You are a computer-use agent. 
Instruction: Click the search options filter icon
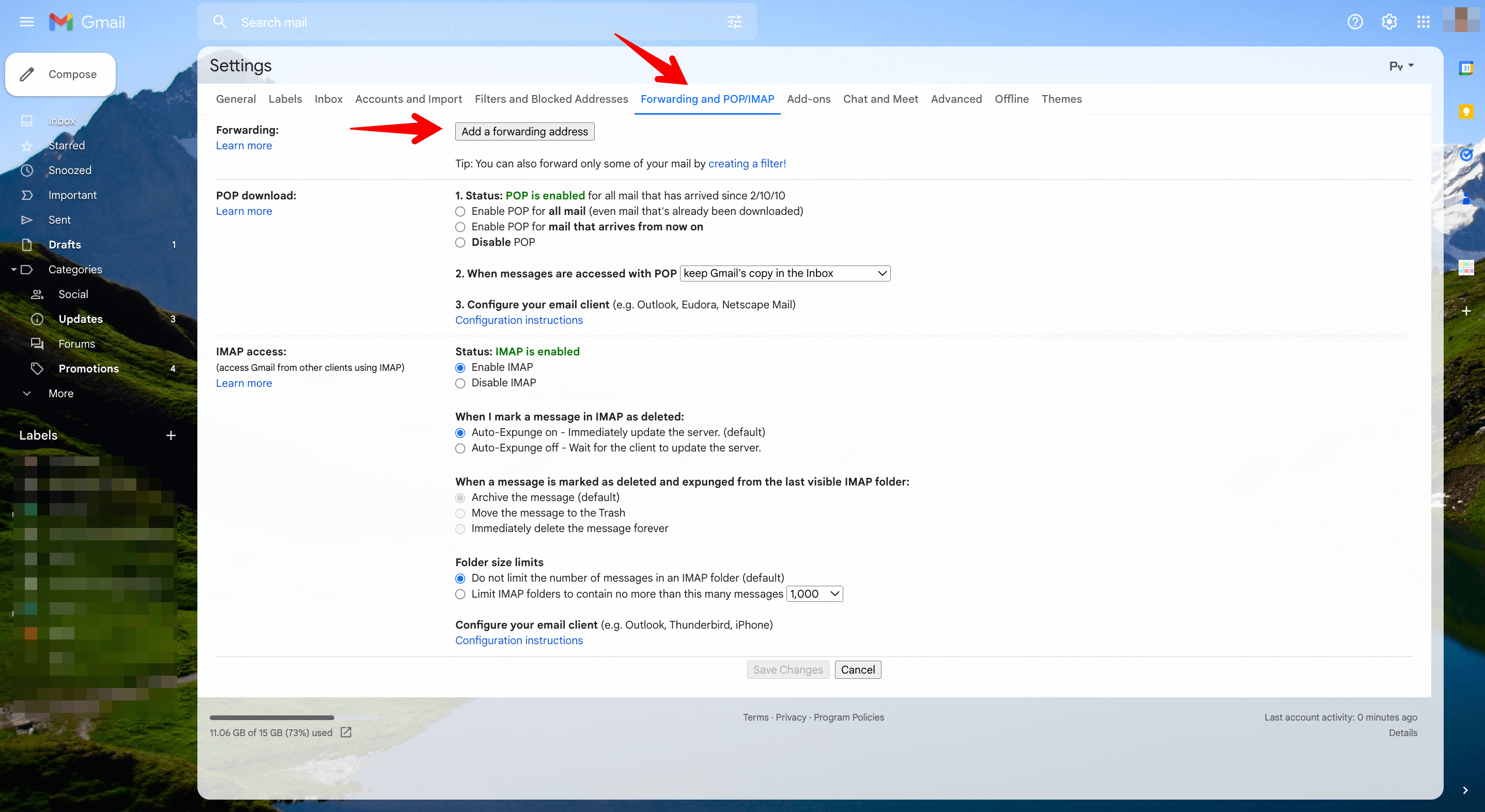734,22
